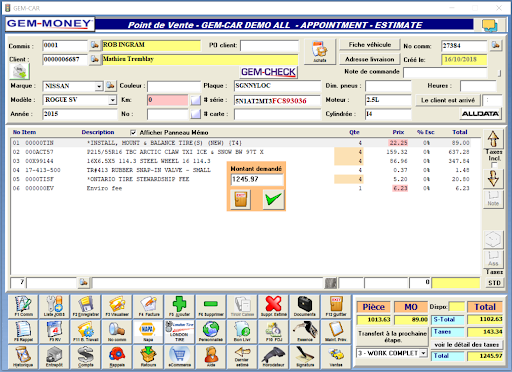Click the Compte dollar sign icon

pyautogui.click(x=86, y=356)
